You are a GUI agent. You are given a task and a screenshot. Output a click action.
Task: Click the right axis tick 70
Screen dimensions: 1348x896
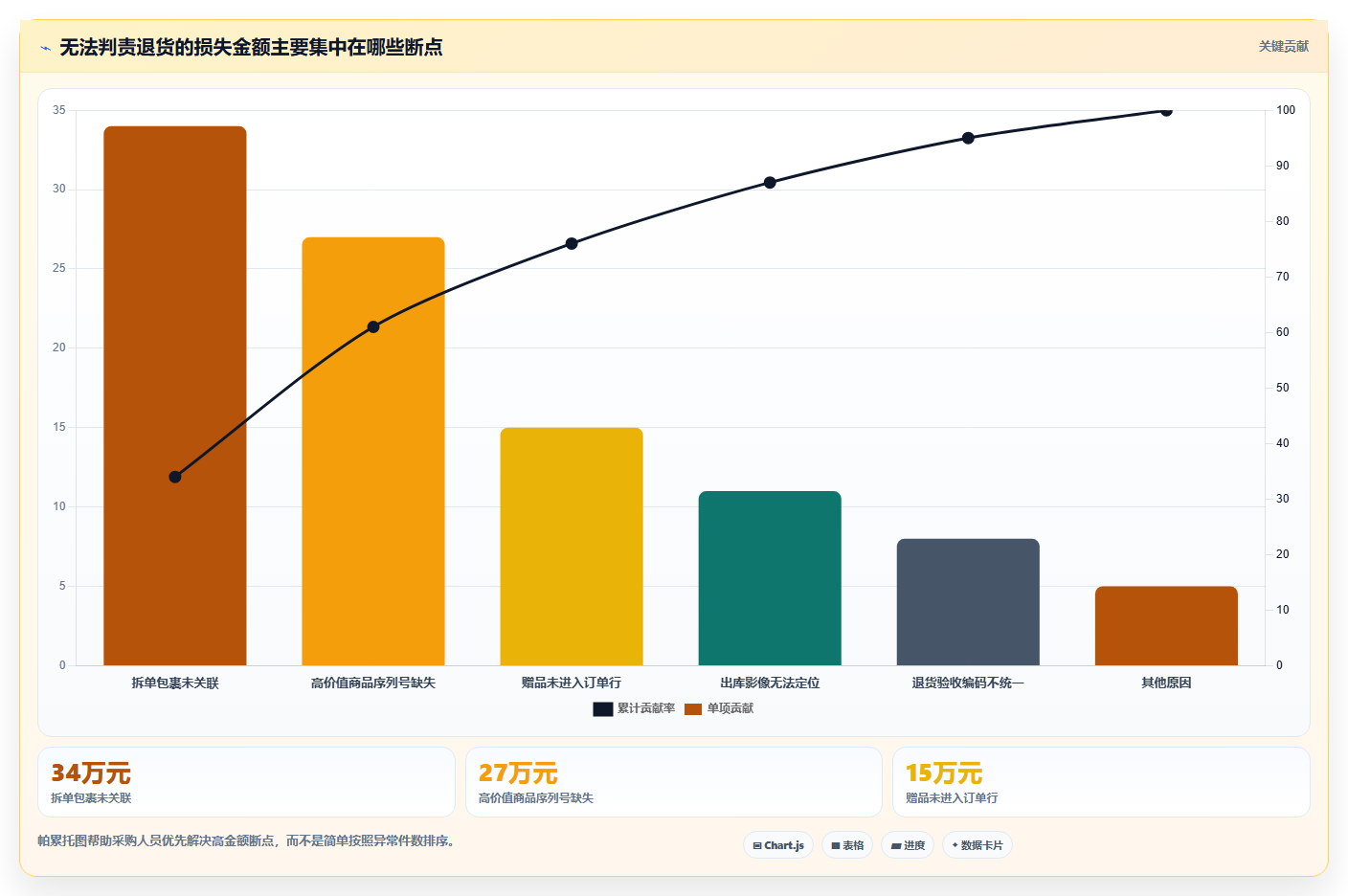[x=1283, y=277]
